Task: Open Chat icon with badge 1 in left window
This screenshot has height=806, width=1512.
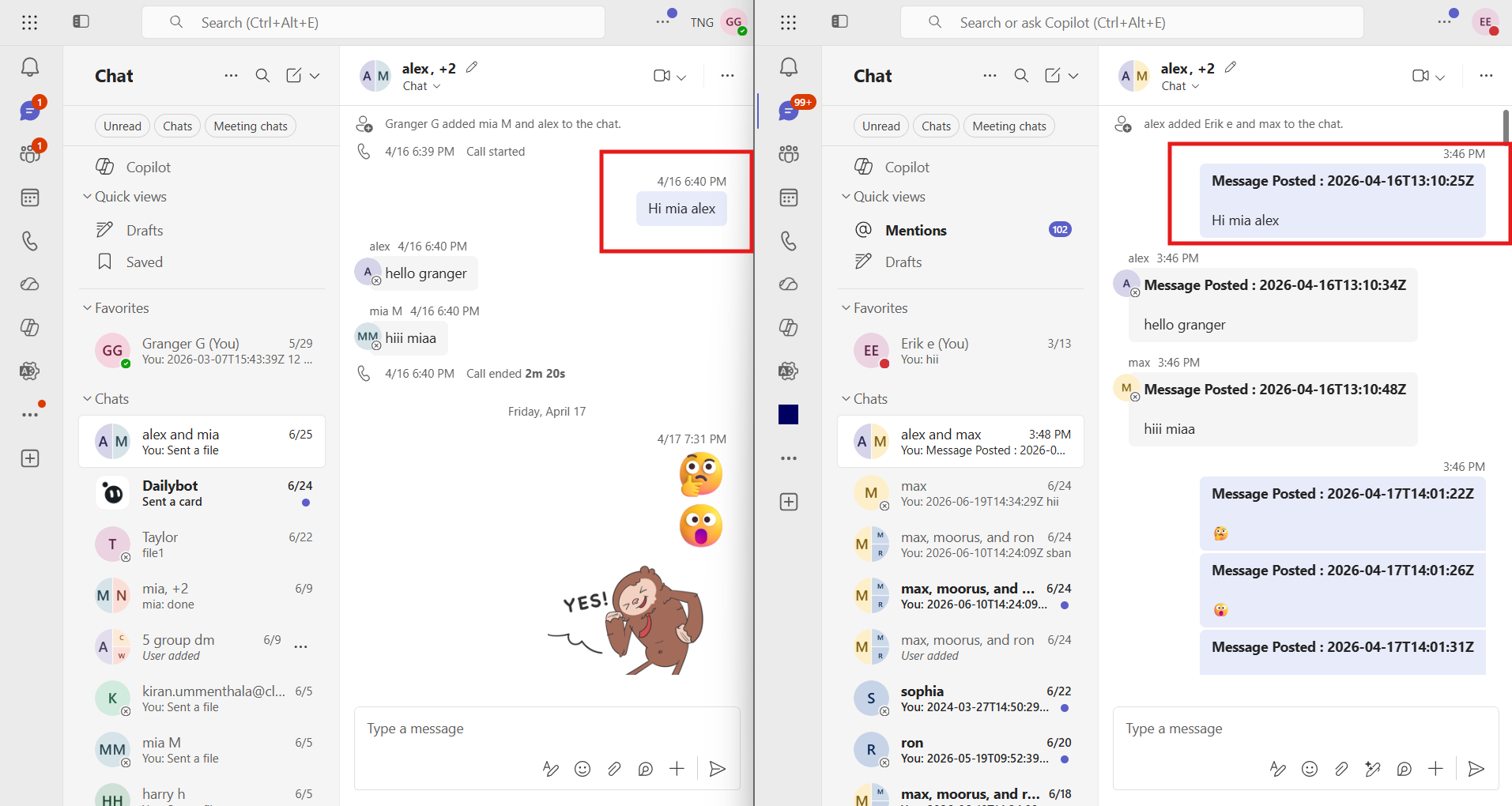Action: click(30, 111)
